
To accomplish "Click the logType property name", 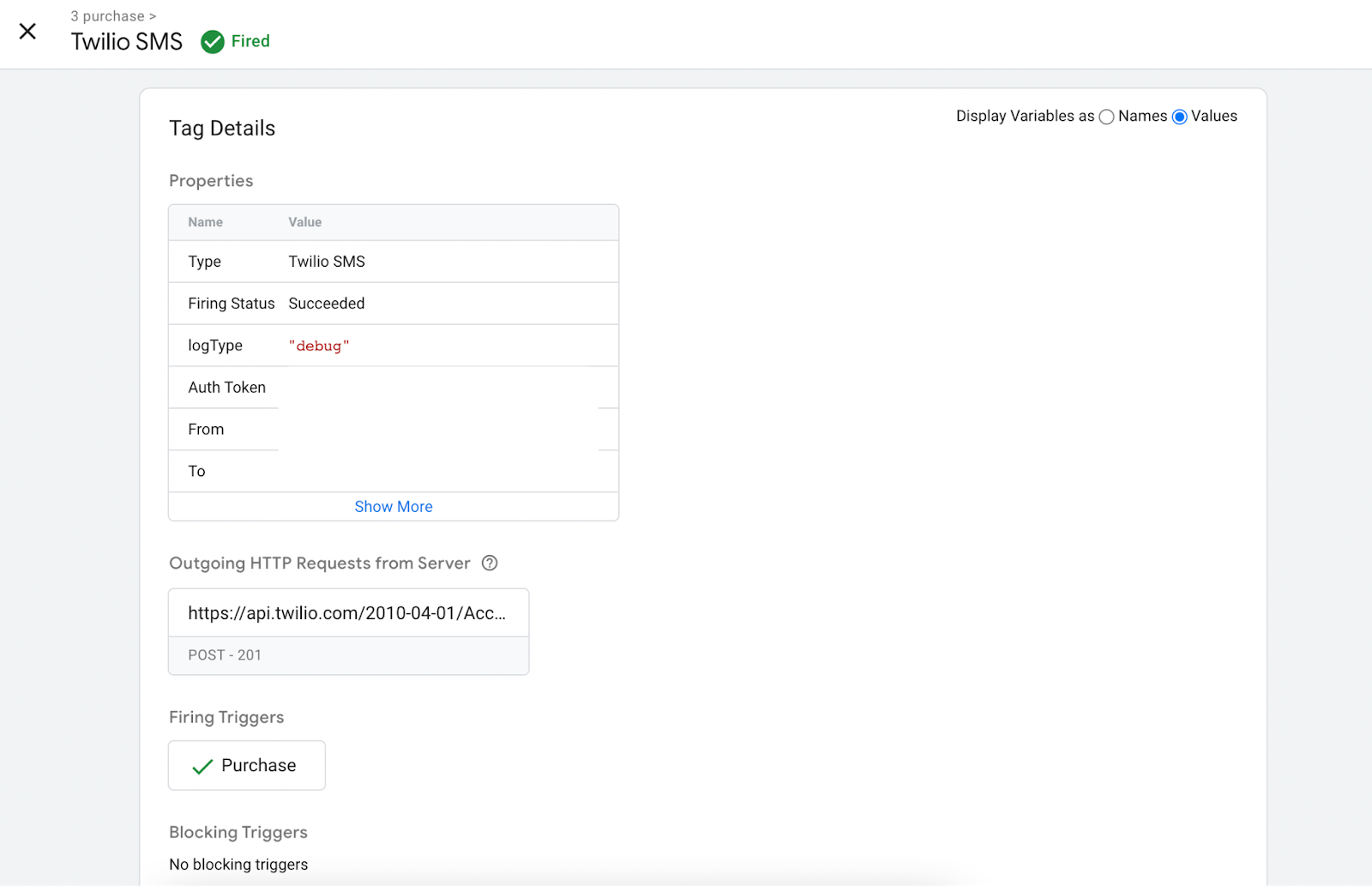I will [x=215, y=346].
